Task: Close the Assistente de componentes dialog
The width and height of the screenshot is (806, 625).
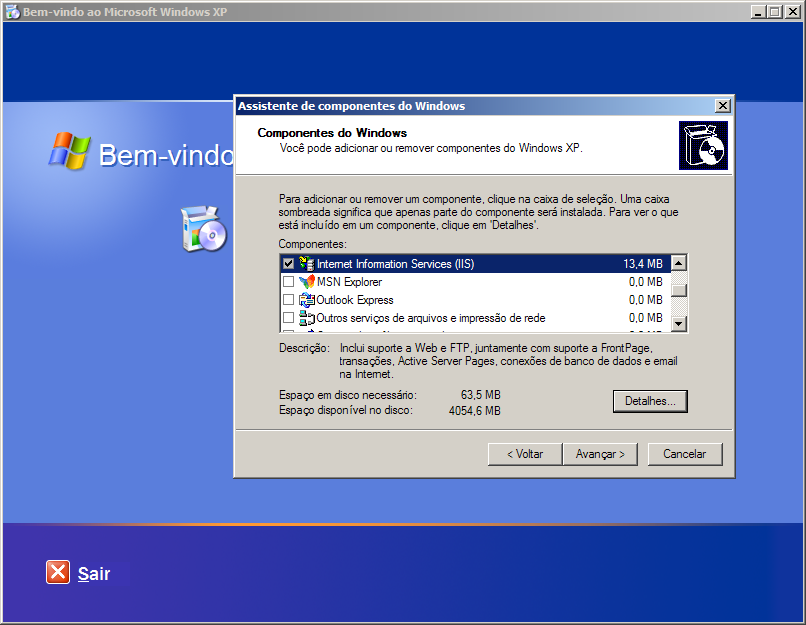Action: tap(723, 106)
